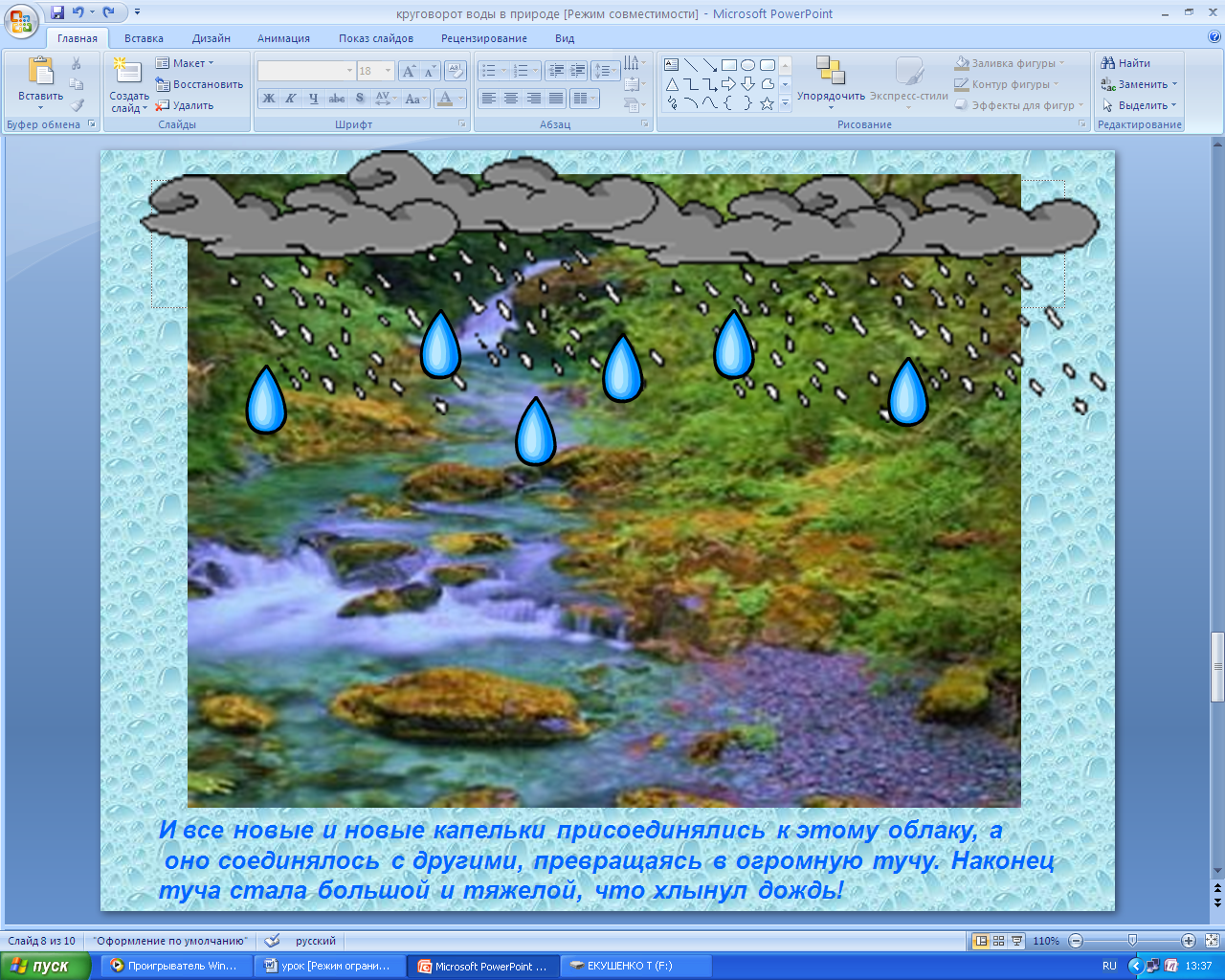
Task: Switch to normal view in the status bar
Action: [980, 941]
